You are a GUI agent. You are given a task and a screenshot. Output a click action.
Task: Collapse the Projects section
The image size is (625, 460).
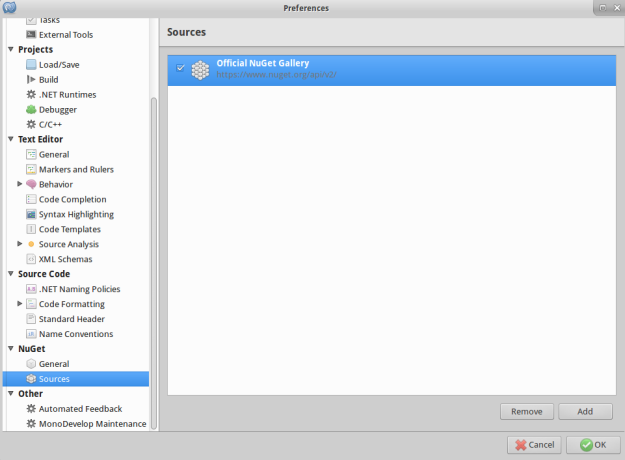11,49
